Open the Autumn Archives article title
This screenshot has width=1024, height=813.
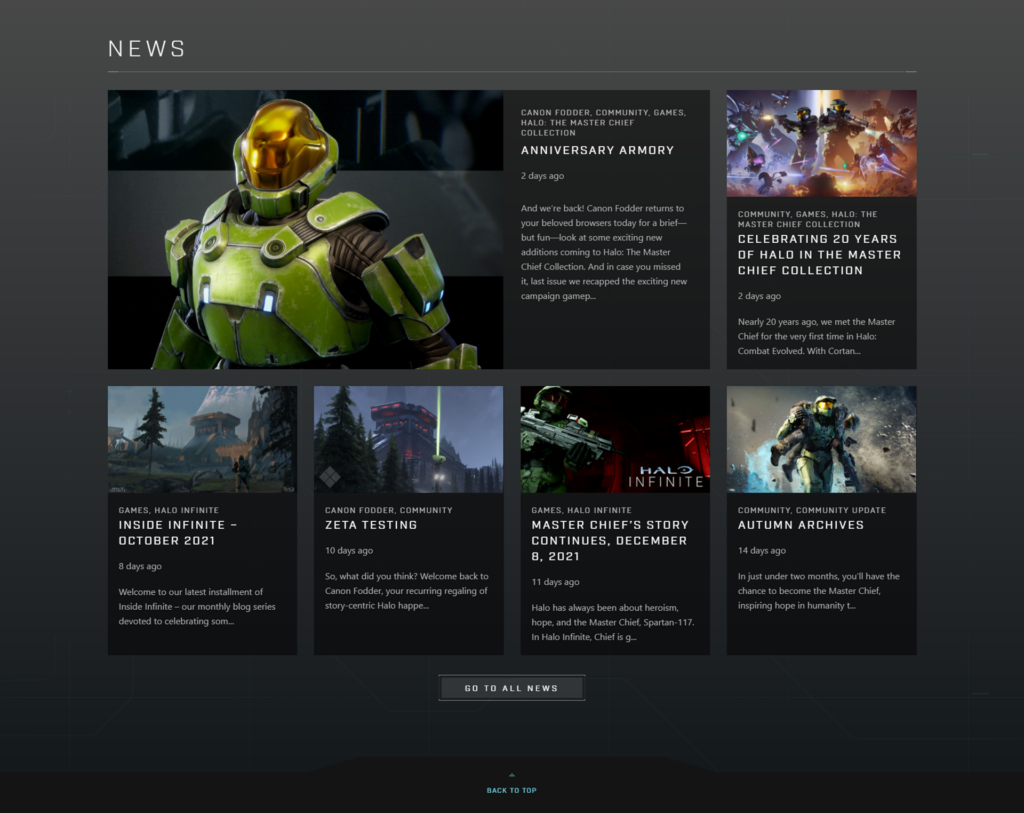point(801,525)
